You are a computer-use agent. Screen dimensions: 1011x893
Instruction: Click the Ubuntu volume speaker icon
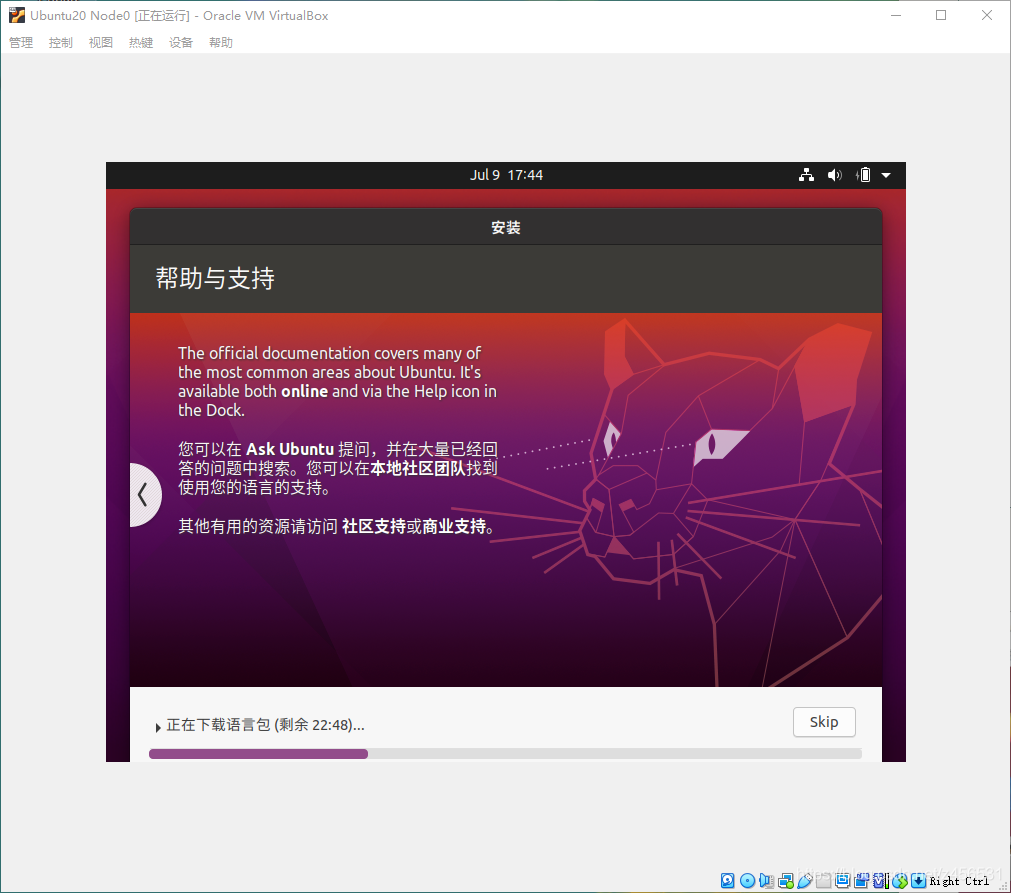834,175
